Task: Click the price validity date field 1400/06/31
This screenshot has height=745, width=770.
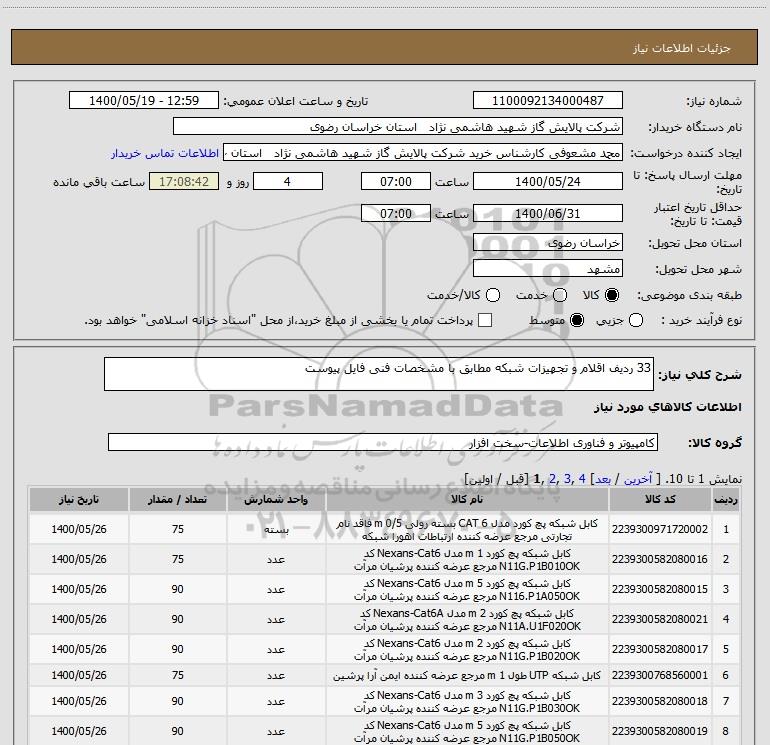Action: pyautogui.click(x=547, y=214)
